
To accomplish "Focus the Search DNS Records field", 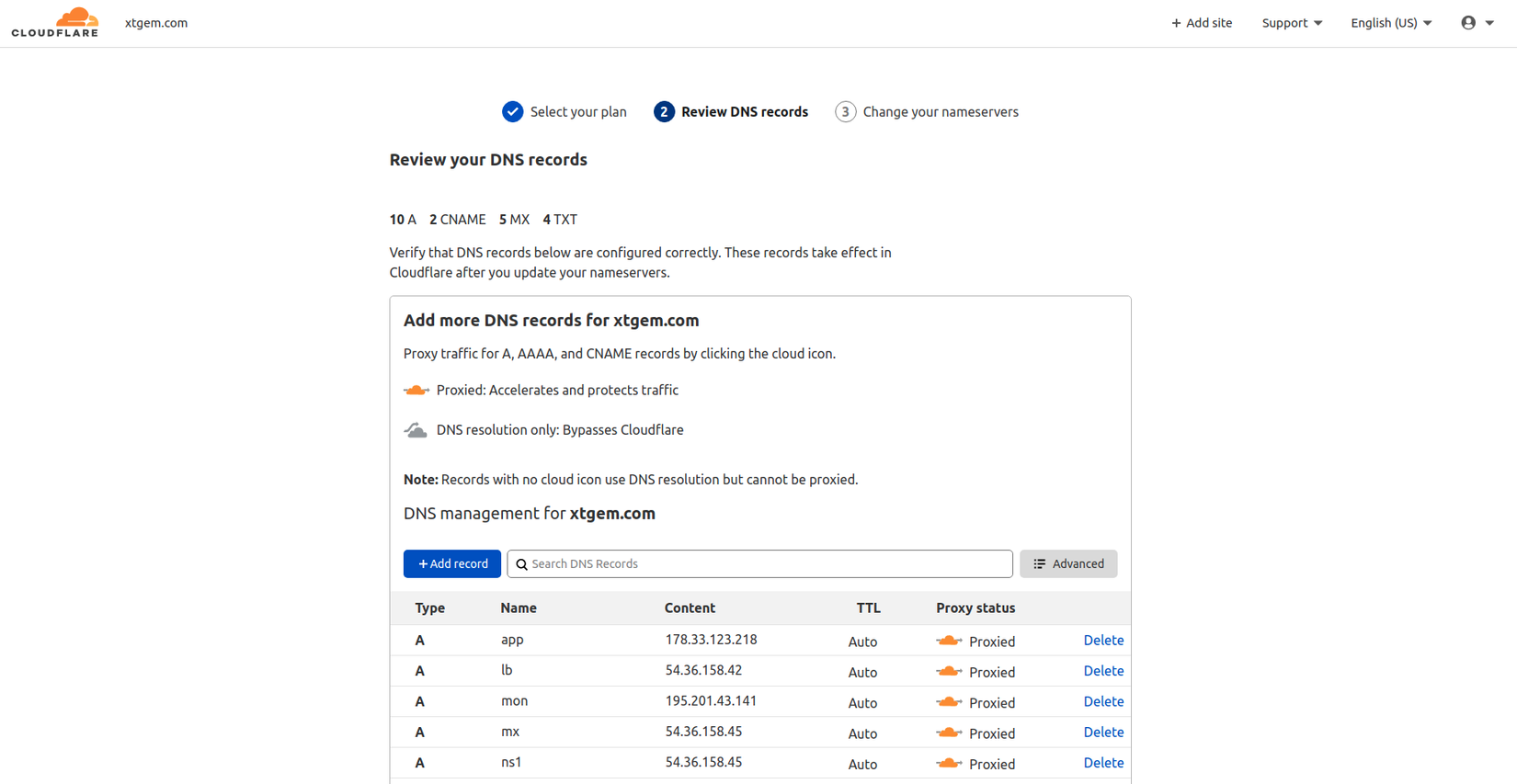I will 769,564.
